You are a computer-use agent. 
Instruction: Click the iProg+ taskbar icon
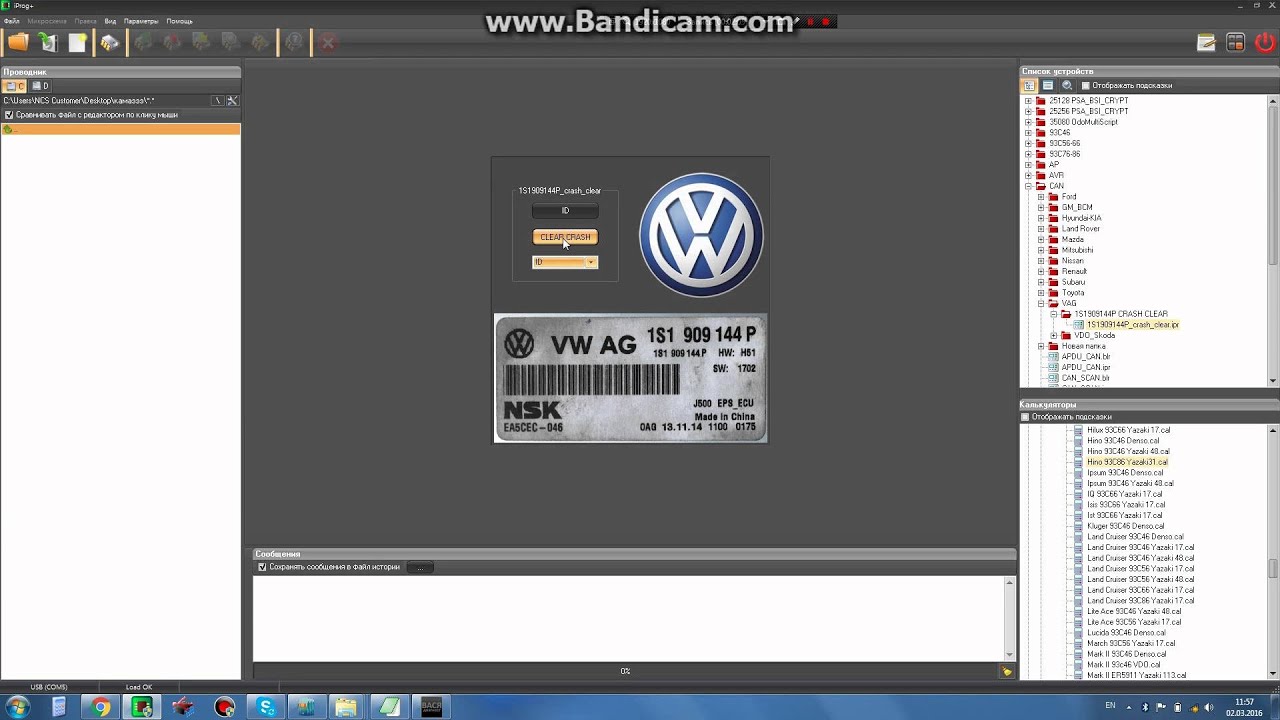coord(142,707)
